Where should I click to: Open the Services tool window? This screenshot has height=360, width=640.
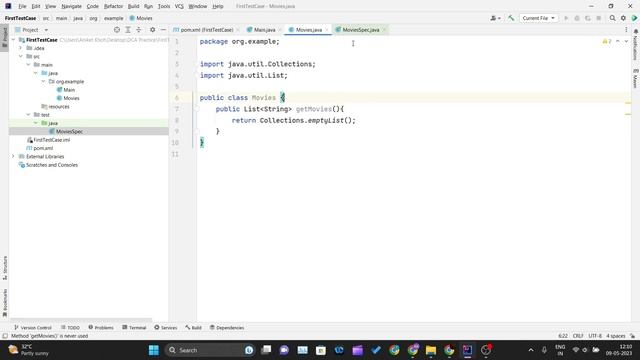point(165,327)
